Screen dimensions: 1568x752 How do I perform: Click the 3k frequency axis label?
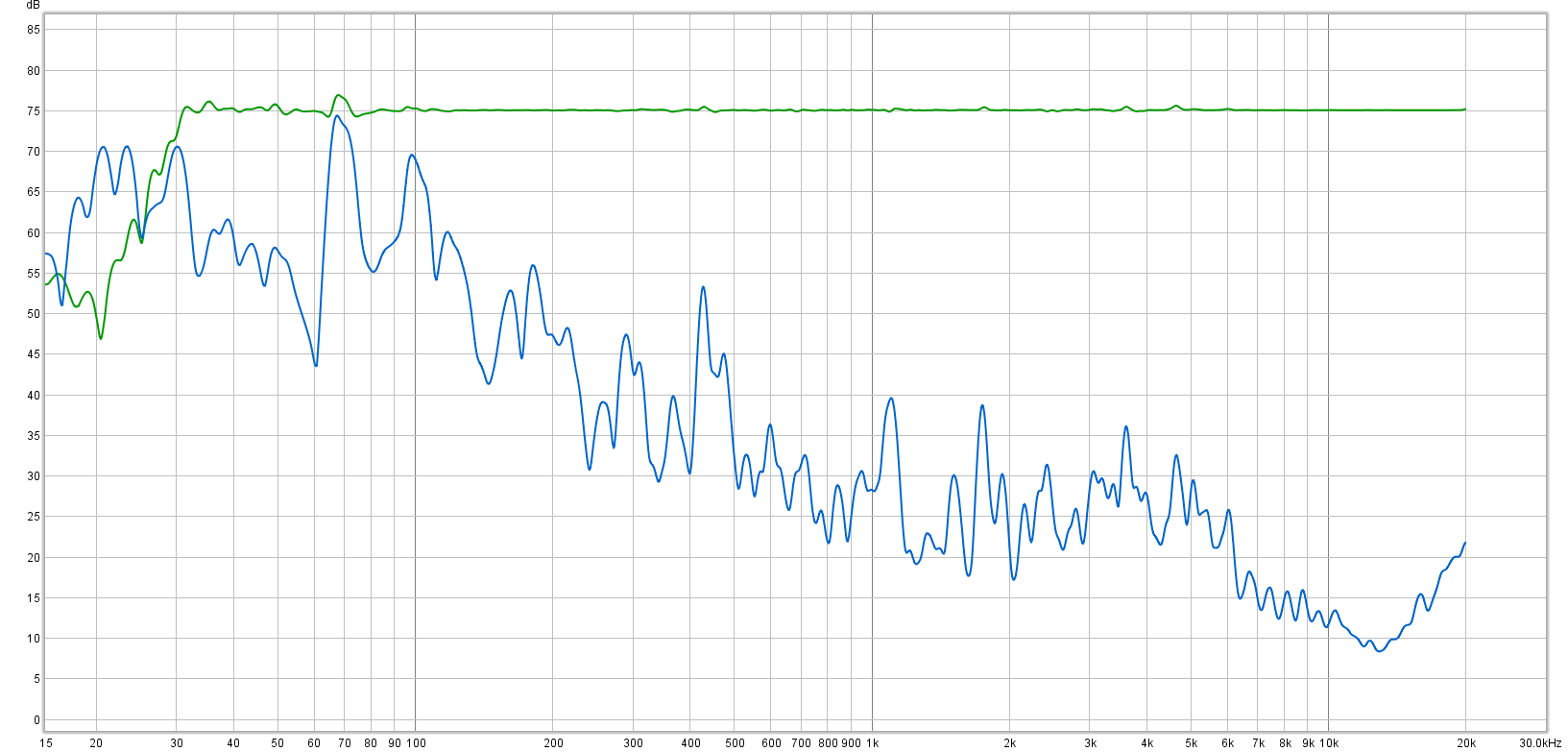point(1090,743)
